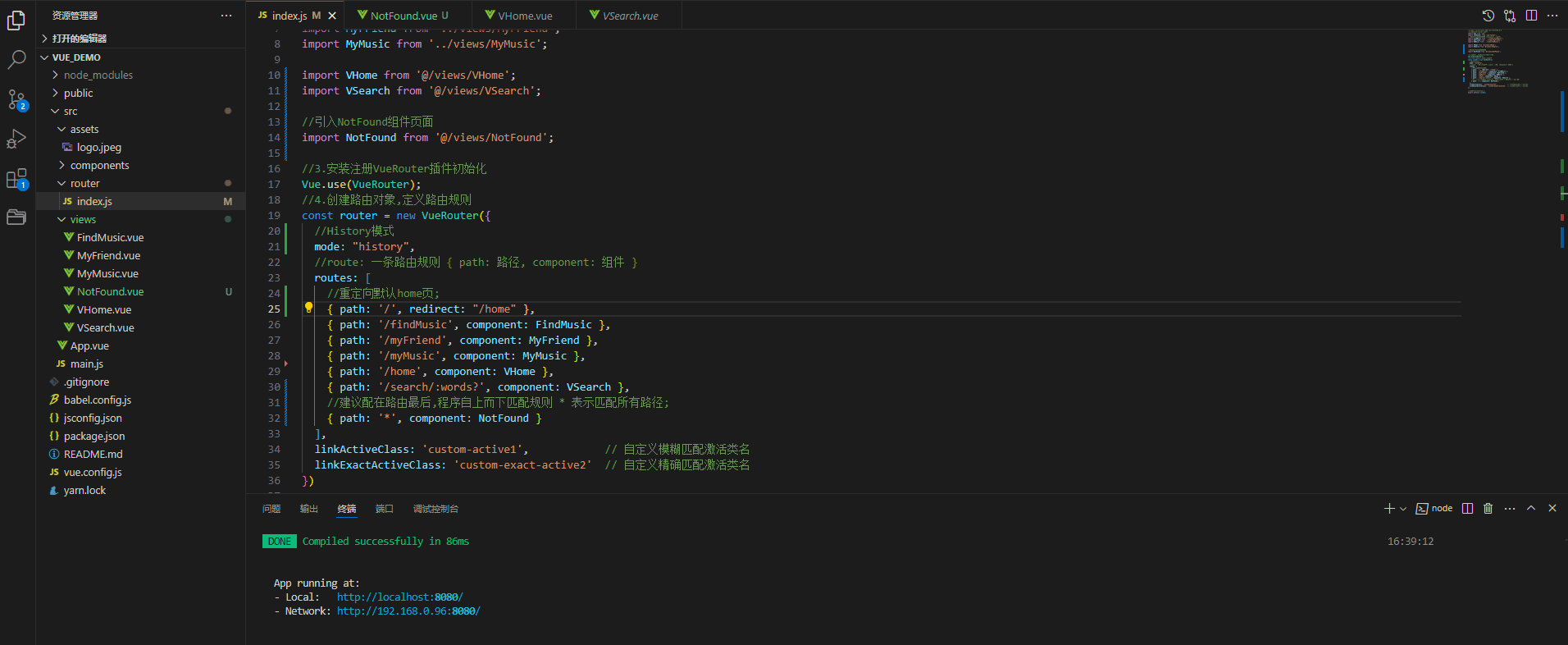Viewport: 1568px width, 645px height.
Task: Open jsconfig.json from the explorer
Action: click(x=140, y=418)
